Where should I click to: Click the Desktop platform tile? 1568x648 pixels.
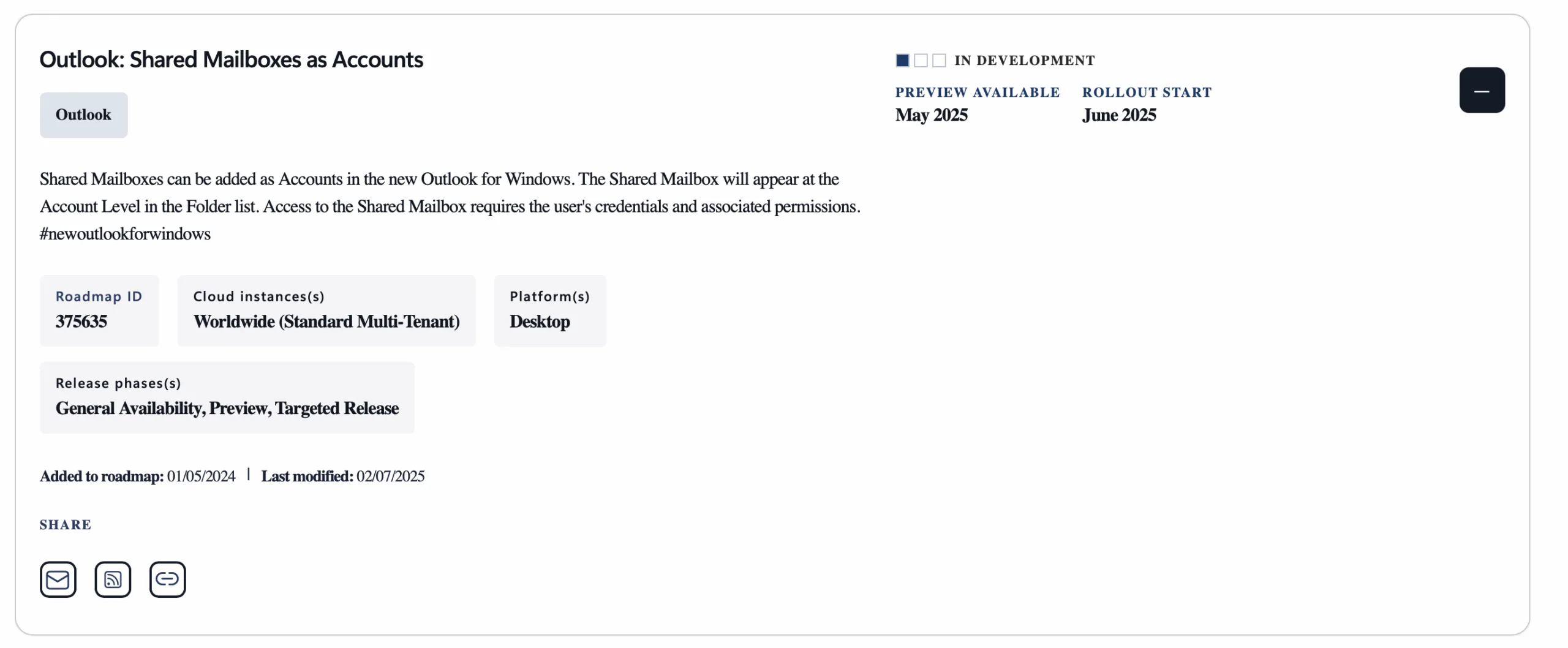[x=549, y=311]
